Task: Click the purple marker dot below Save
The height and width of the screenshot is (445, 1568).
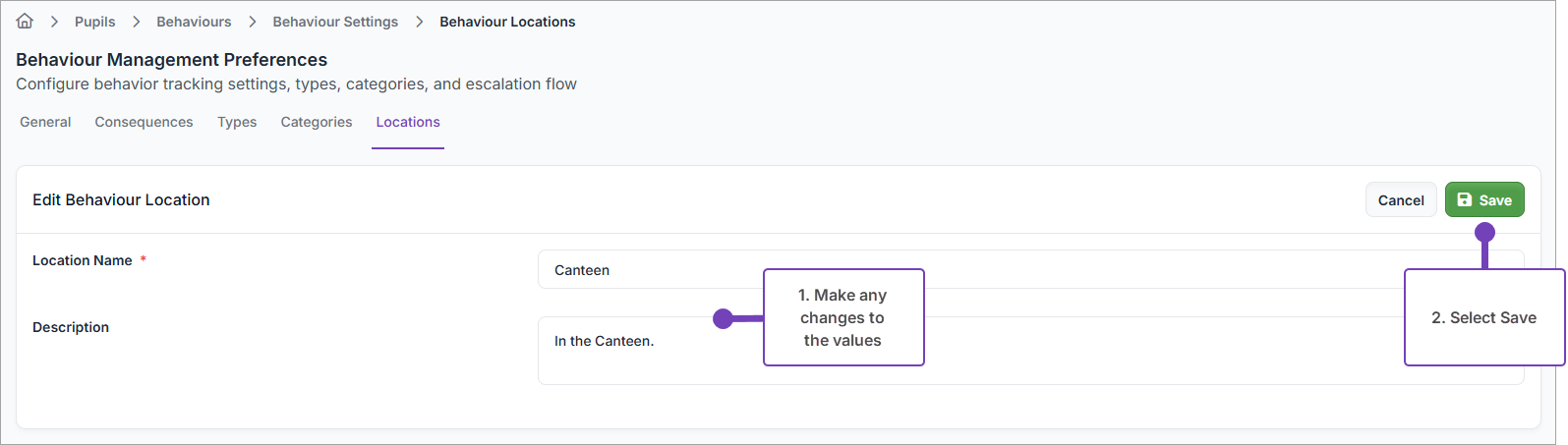Action: (x=1484, y=233)
